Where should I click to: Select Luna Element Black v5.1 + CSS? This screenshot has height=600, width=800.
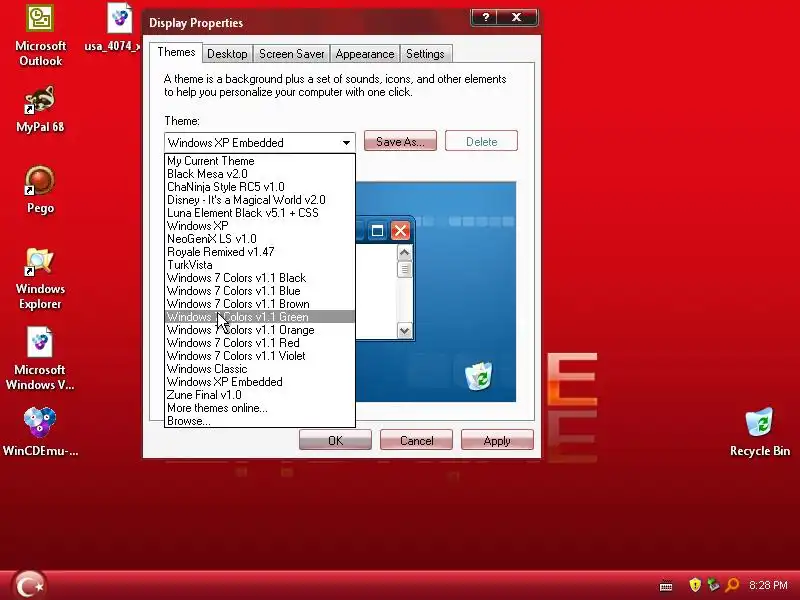tap(260, 213)
